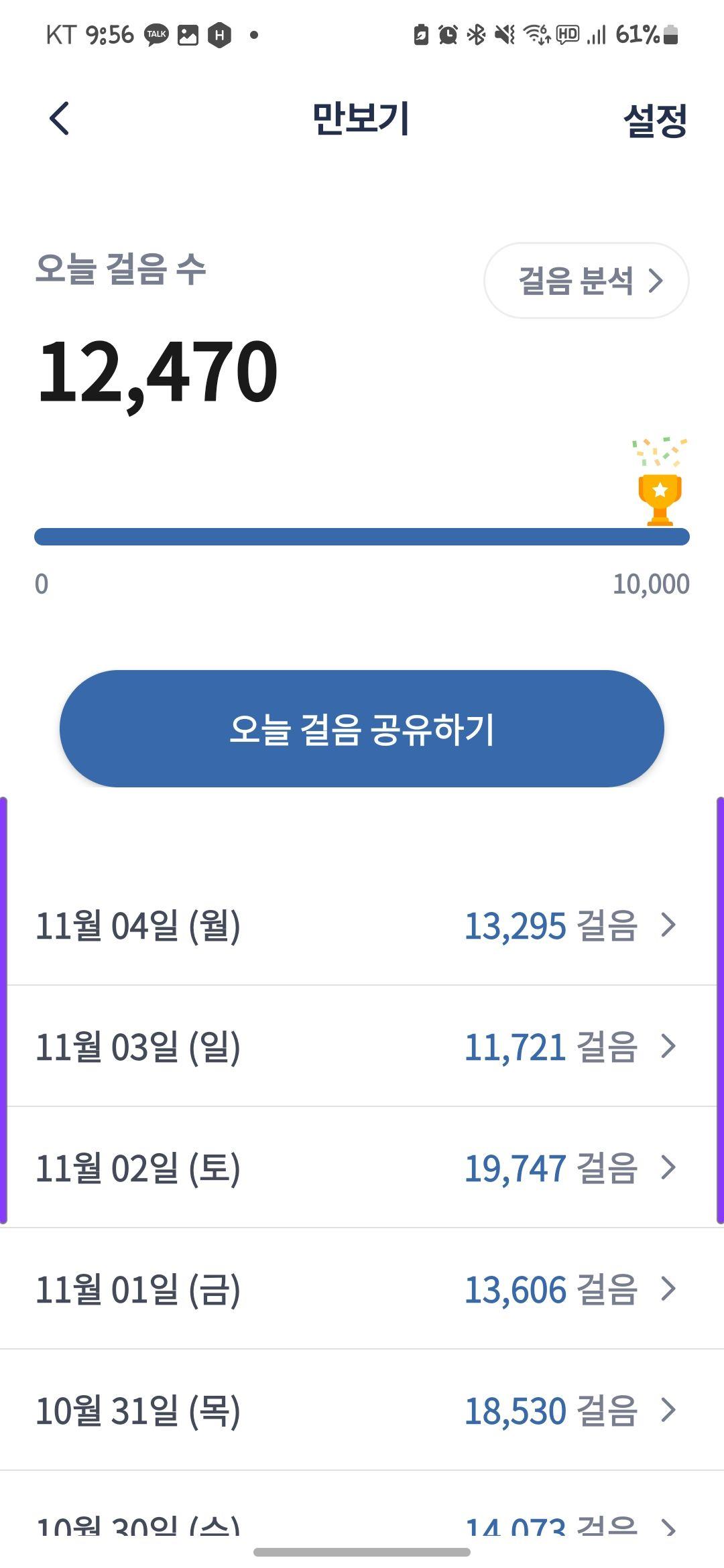724x1568 pixels.
Task: Tap the back arrow icon
Action: point(60,119)
